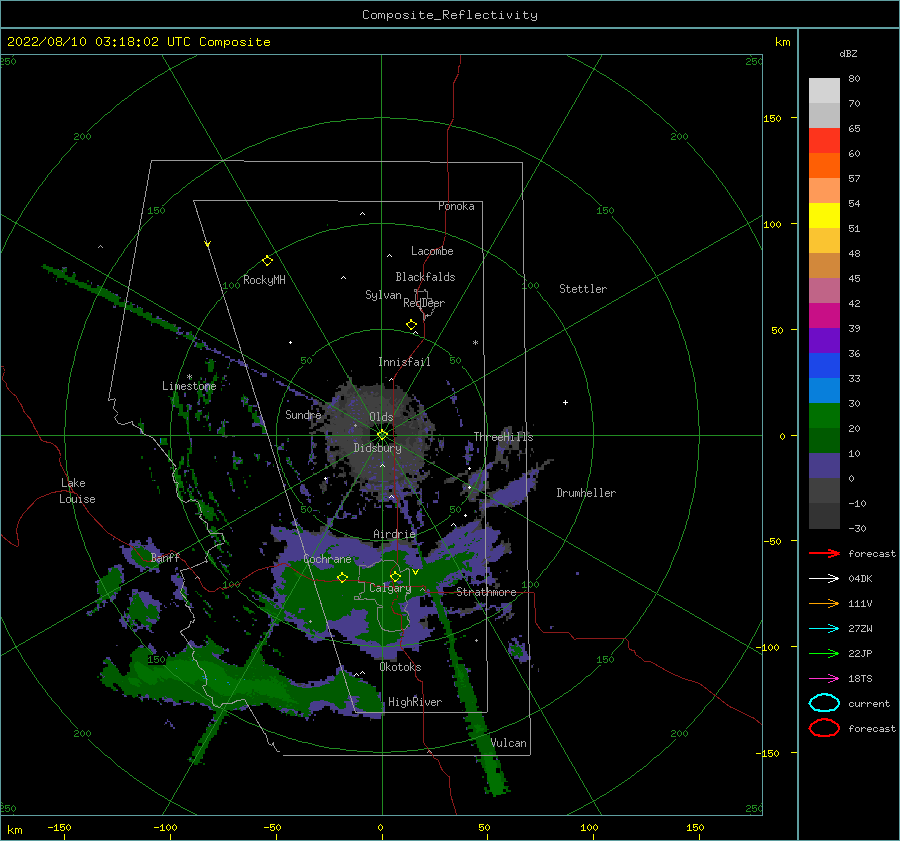Click the RedDeer city label
900x841 pixels.
click(424, 303)
